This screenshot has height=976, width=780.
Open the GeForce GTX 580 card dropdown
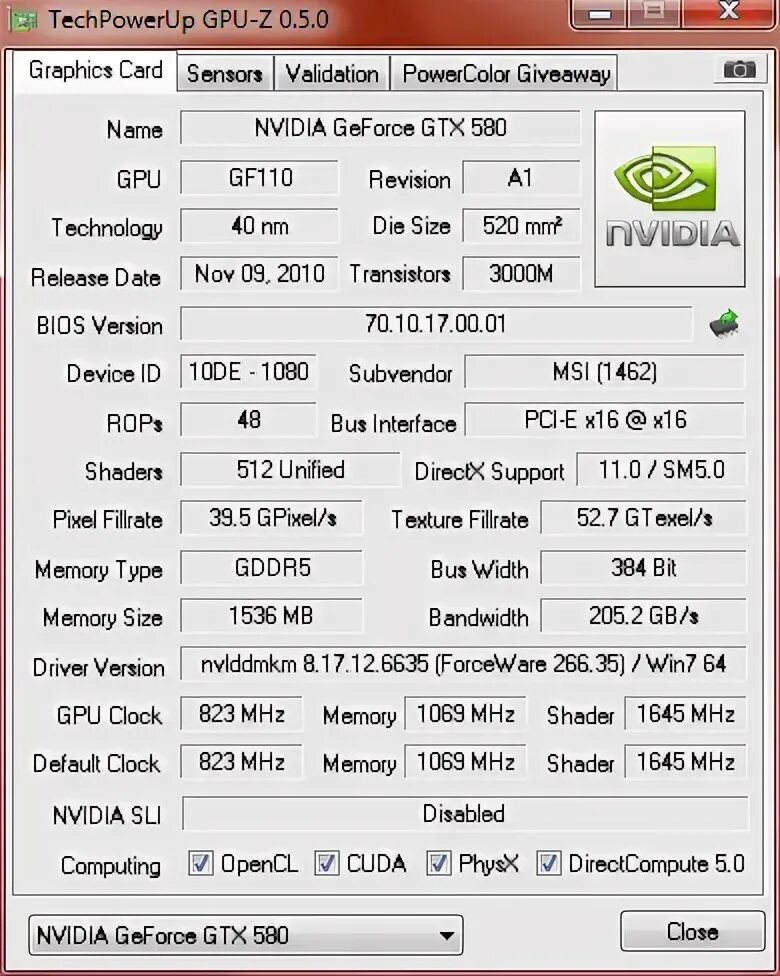(x=246, y=935)
